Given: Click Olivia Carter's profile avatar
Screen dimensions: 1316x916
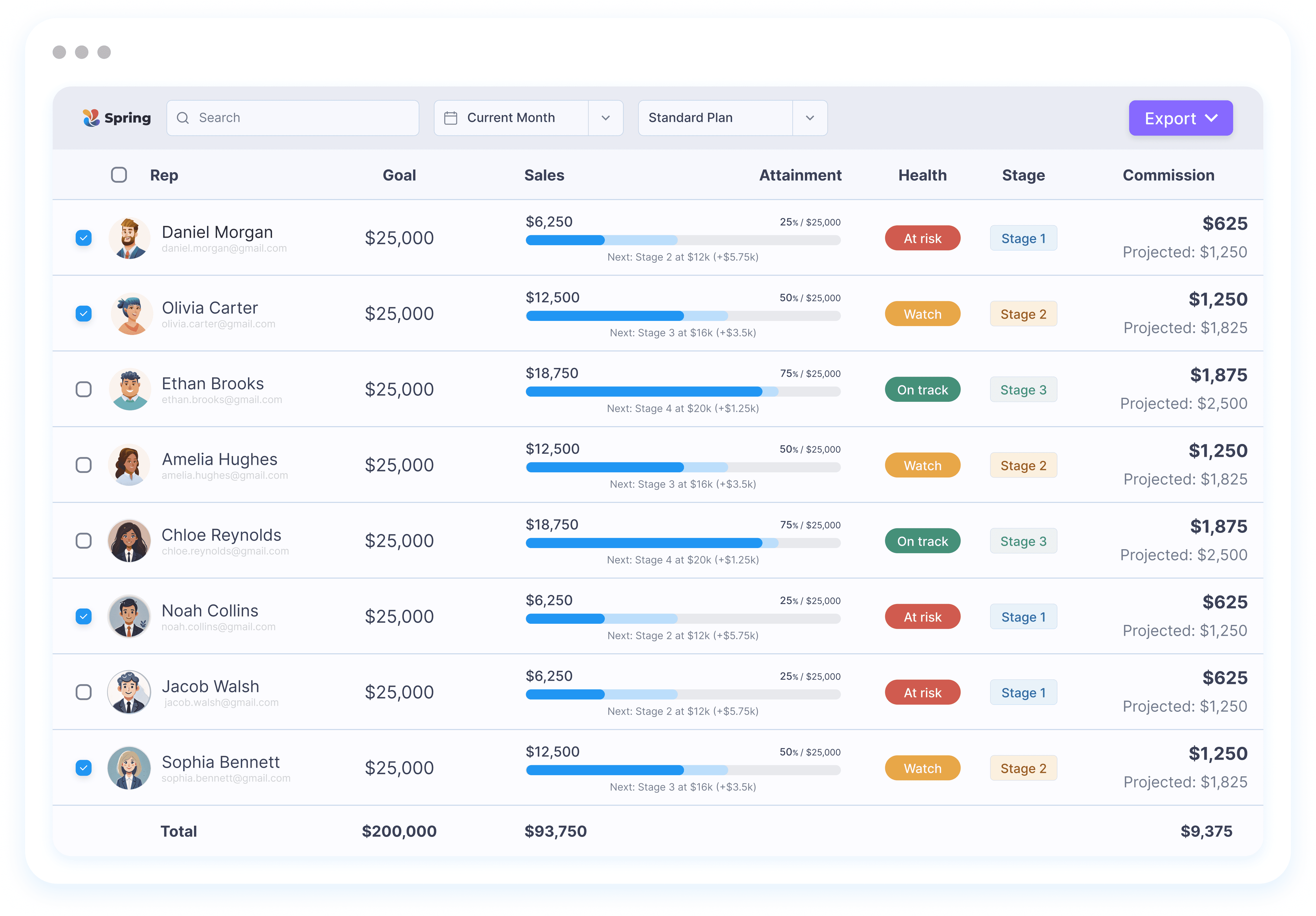Looking at the screenshot, I should point(131,314).
